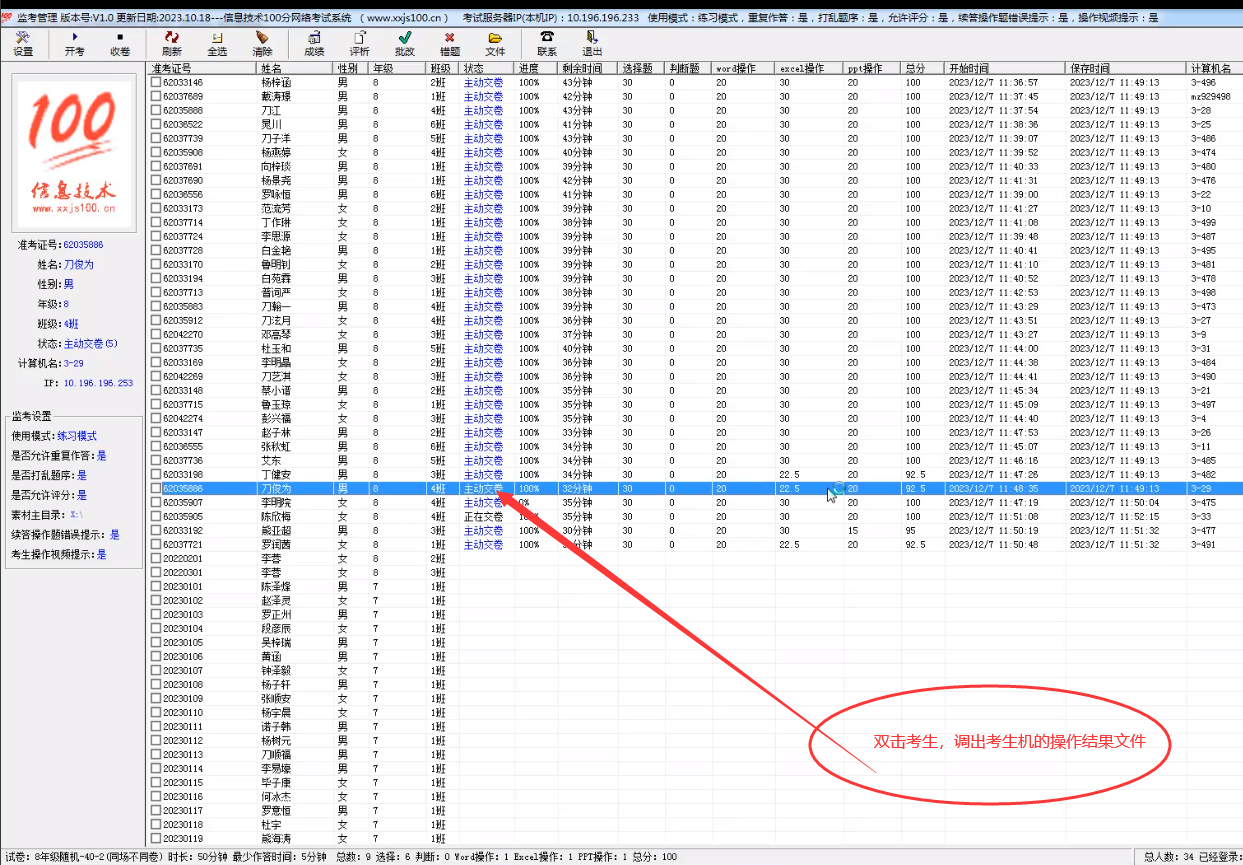
Task: Click ID 20230105 in the student list
Action: point(183,642)
